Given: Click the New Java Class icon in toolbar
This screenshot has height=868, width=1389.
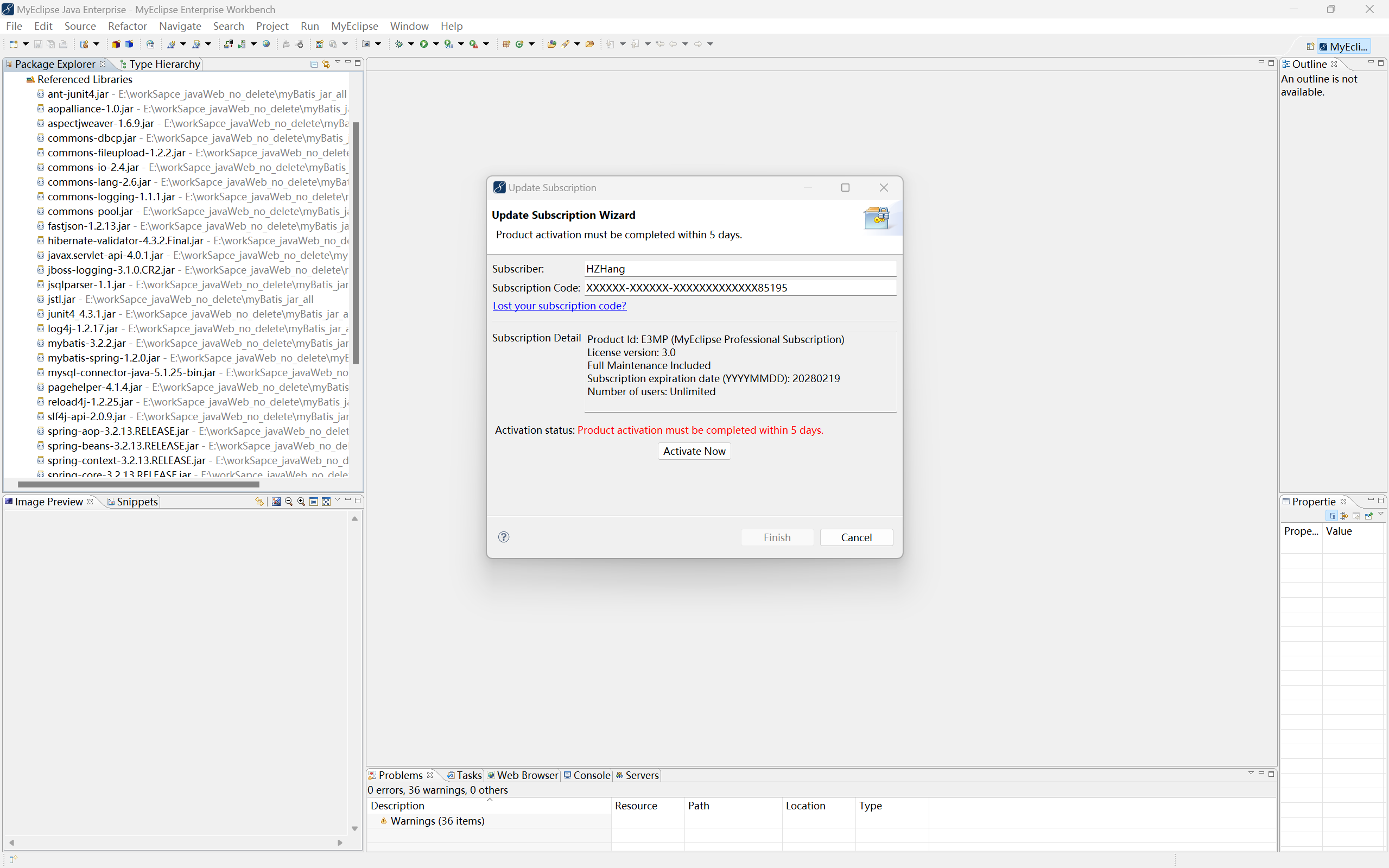Looking at the screenshot, I should coord(519,44).
